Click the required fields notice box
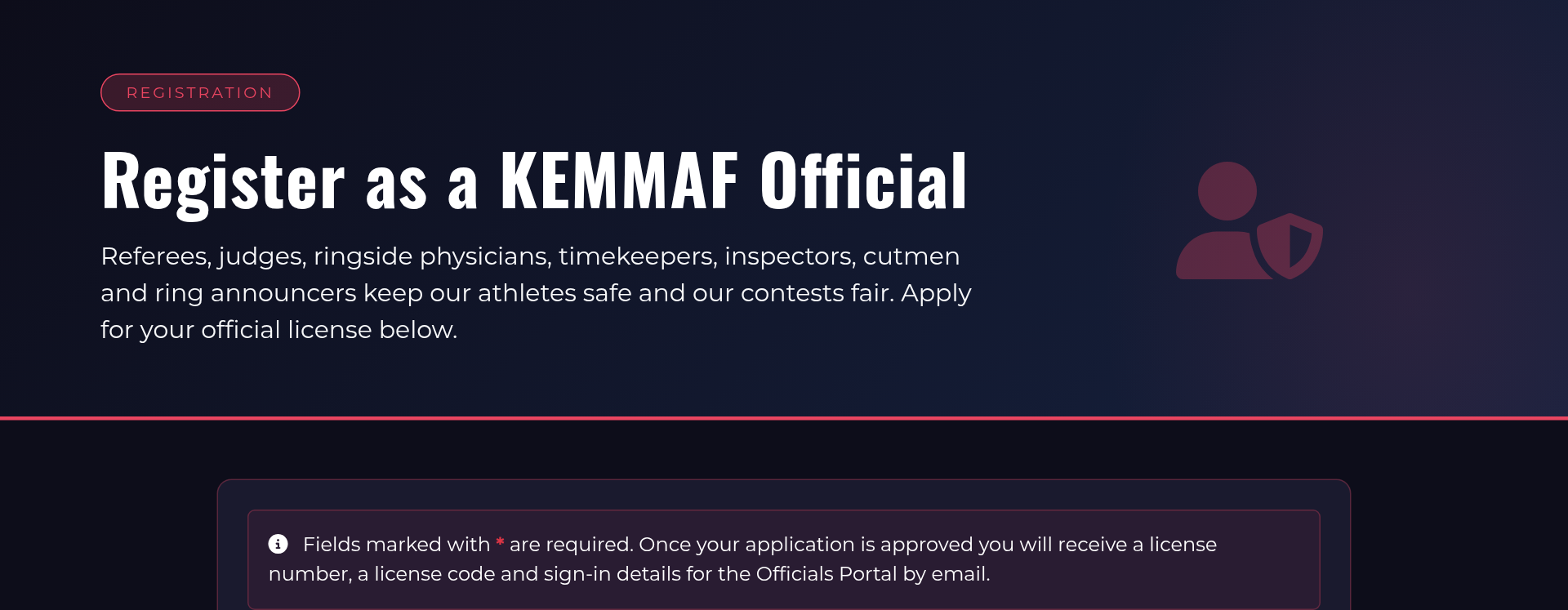1568x610 pixels. tap(784, 560)
